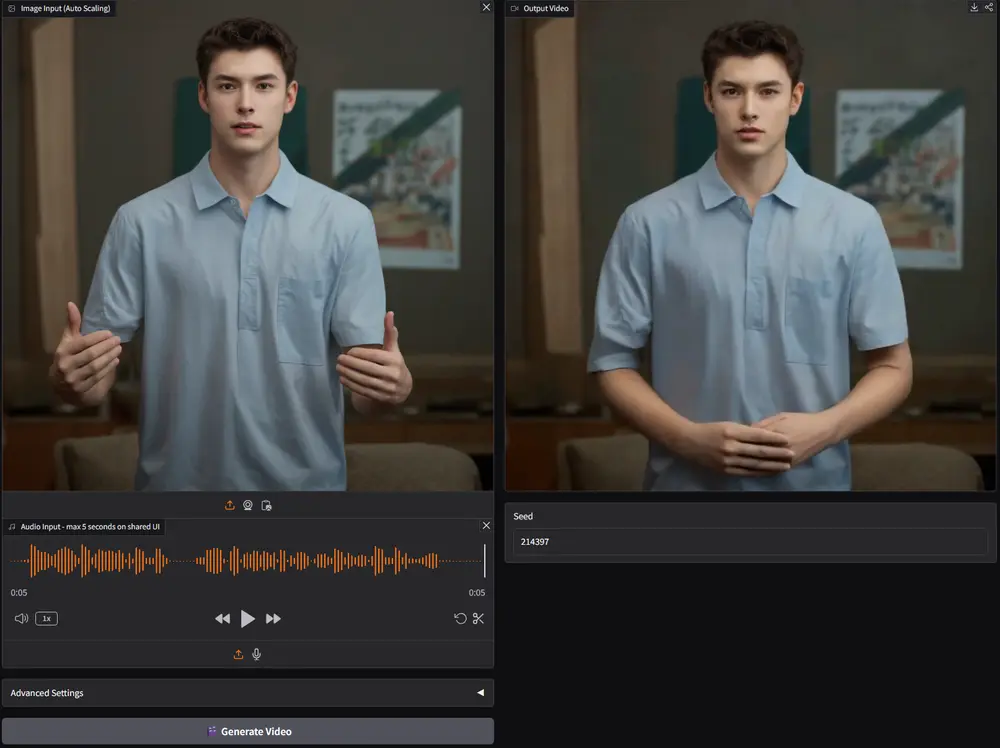Trim audio with the scissors icon
This screenshot has height=748, width=1000.
click(x=478, y=619)
